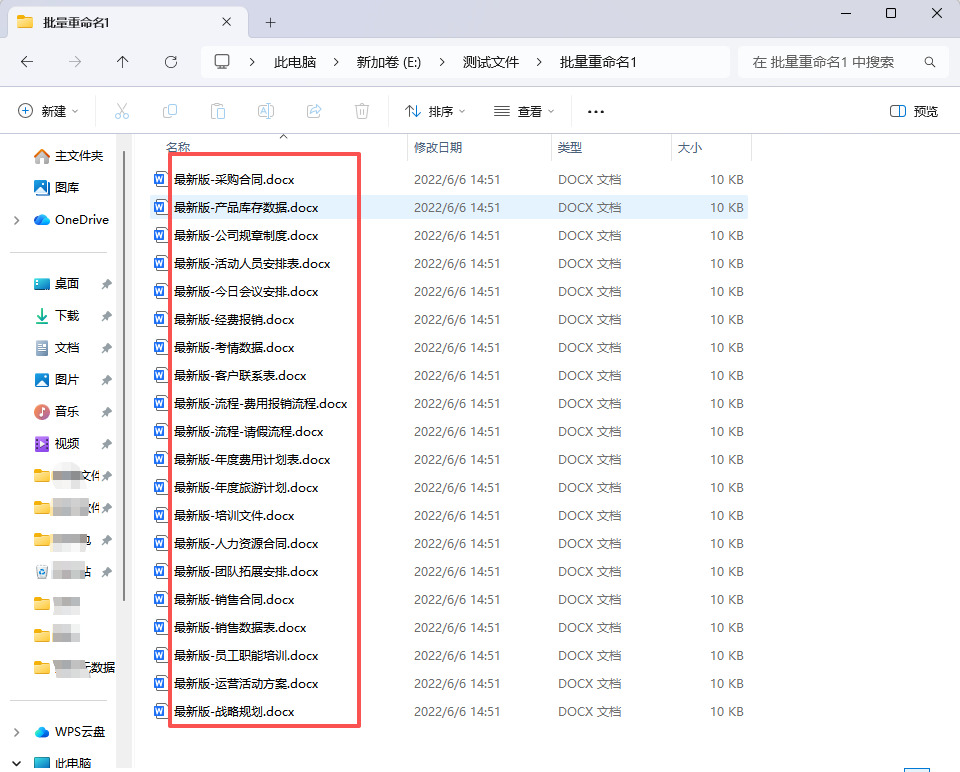
Task: Open 音乐 in the sidebar
Action: (56, 411)
